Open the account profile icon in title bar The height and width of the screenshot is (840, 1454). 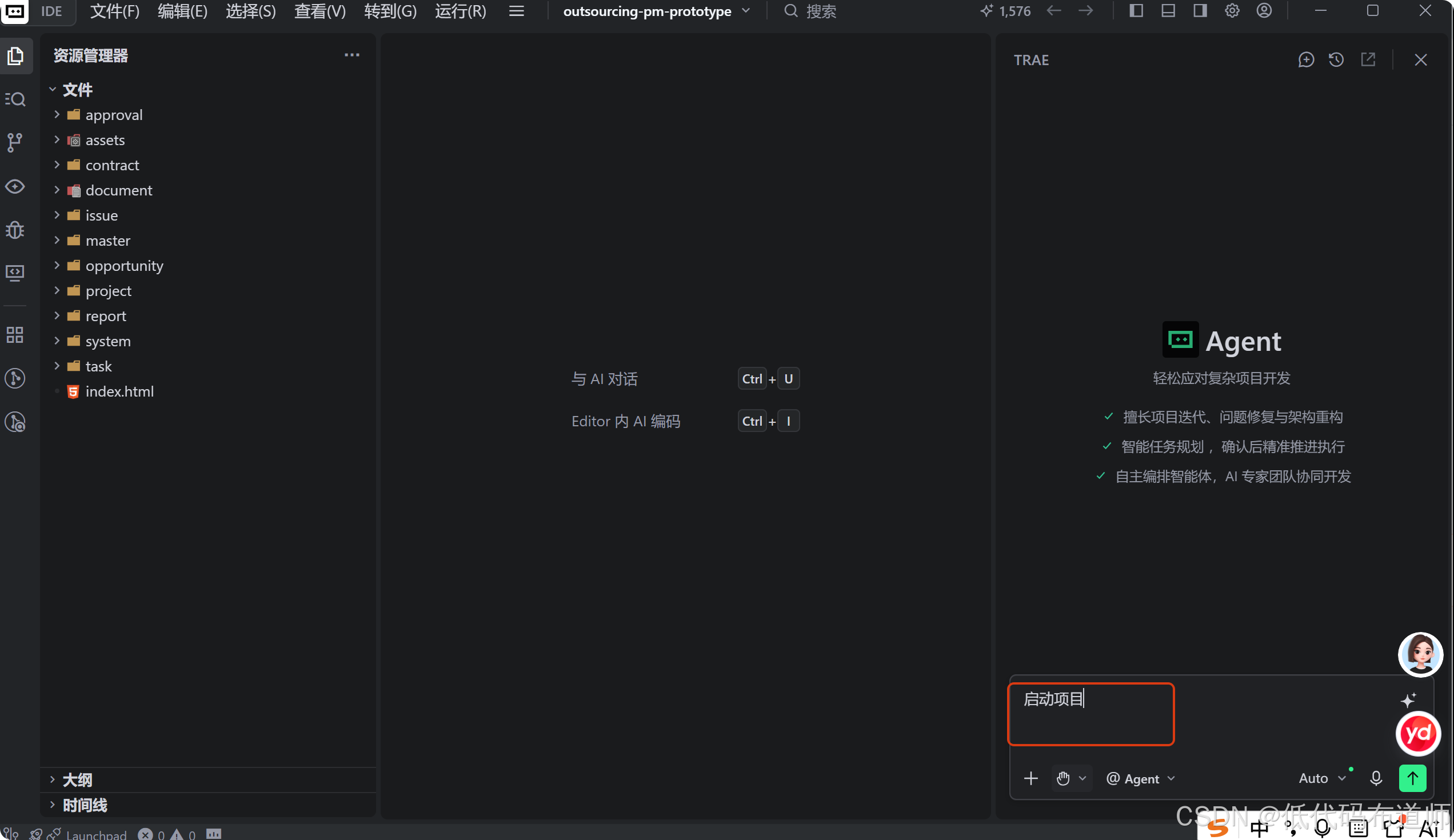[x=1264, y=10]
